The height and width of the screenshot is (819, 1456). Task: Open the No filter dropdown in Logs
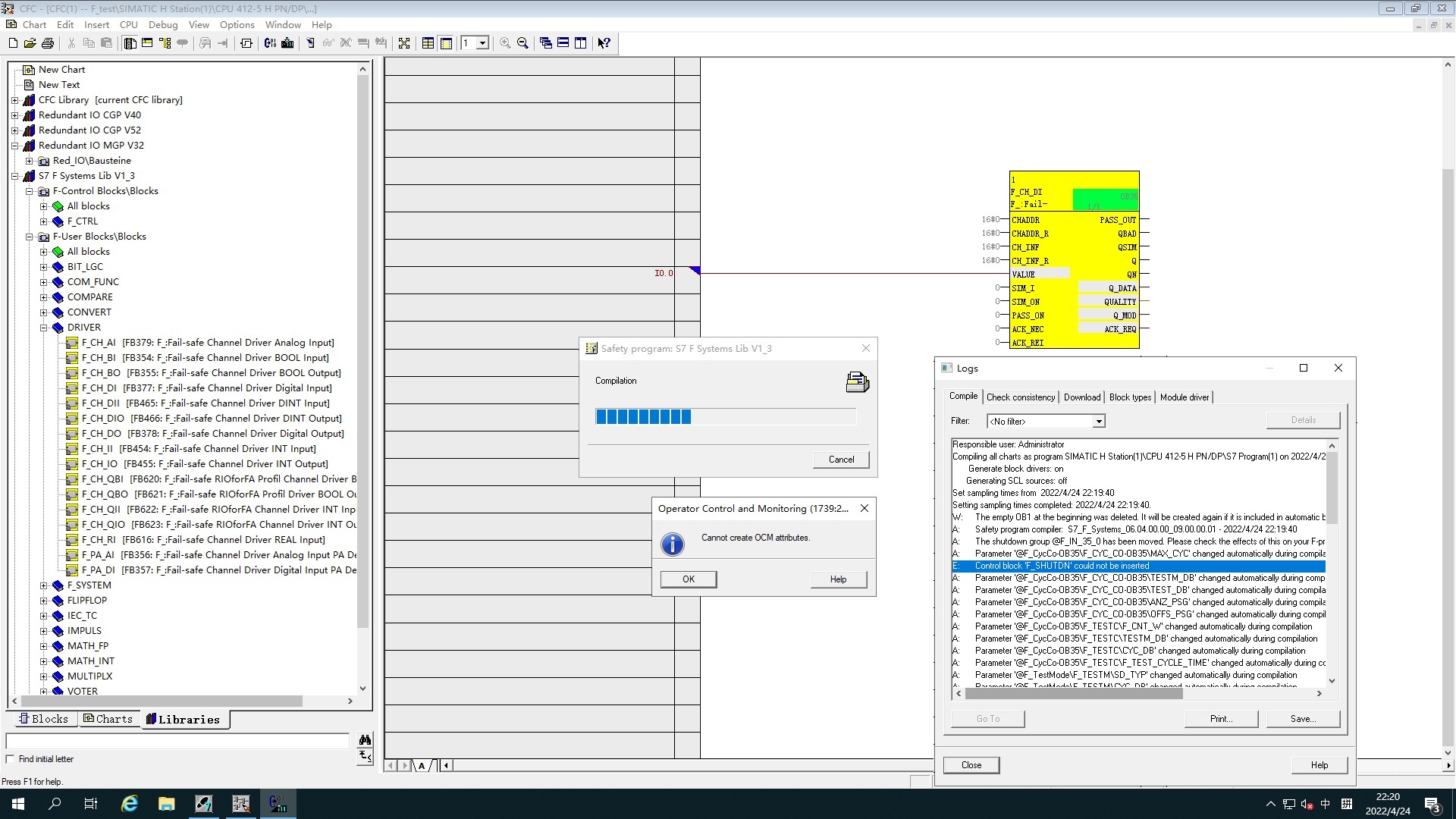(1098, 422)
